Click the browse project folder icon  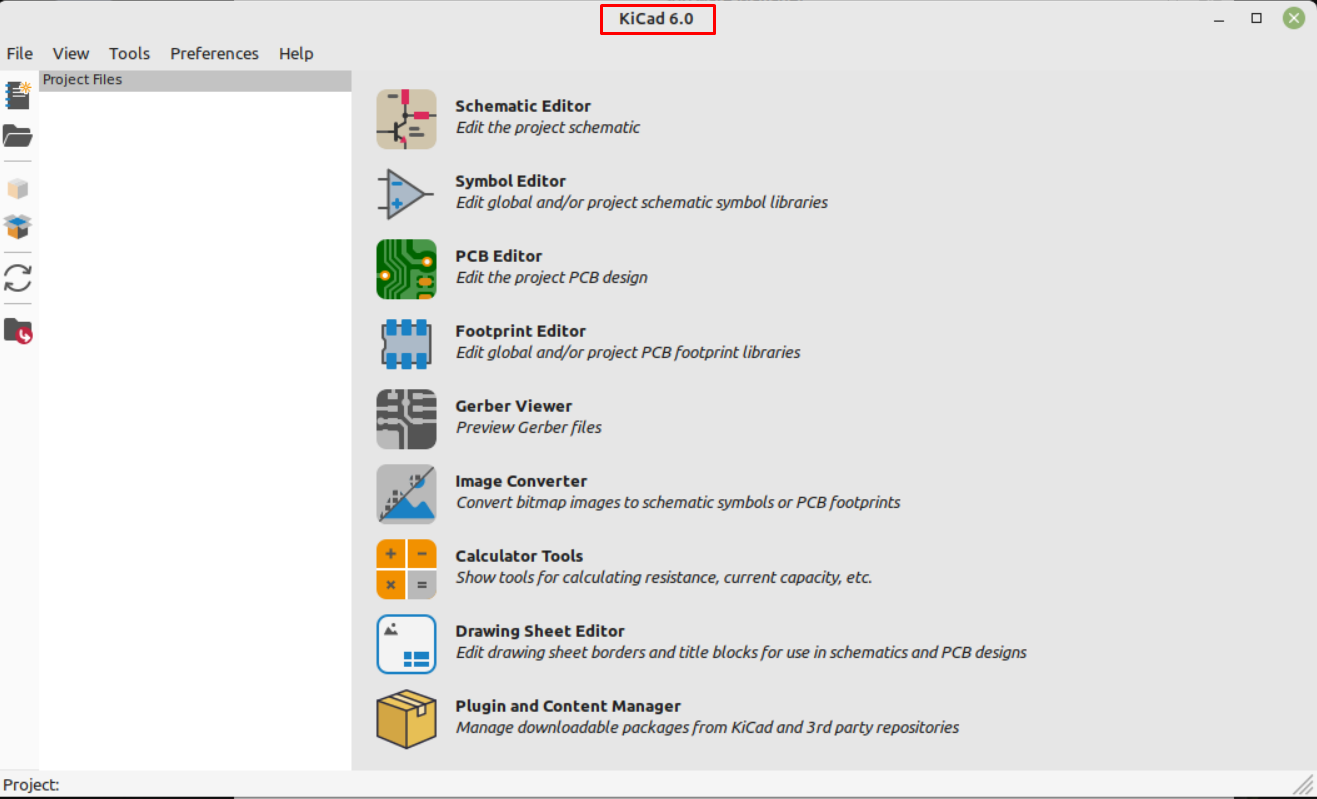pos(18,331)
